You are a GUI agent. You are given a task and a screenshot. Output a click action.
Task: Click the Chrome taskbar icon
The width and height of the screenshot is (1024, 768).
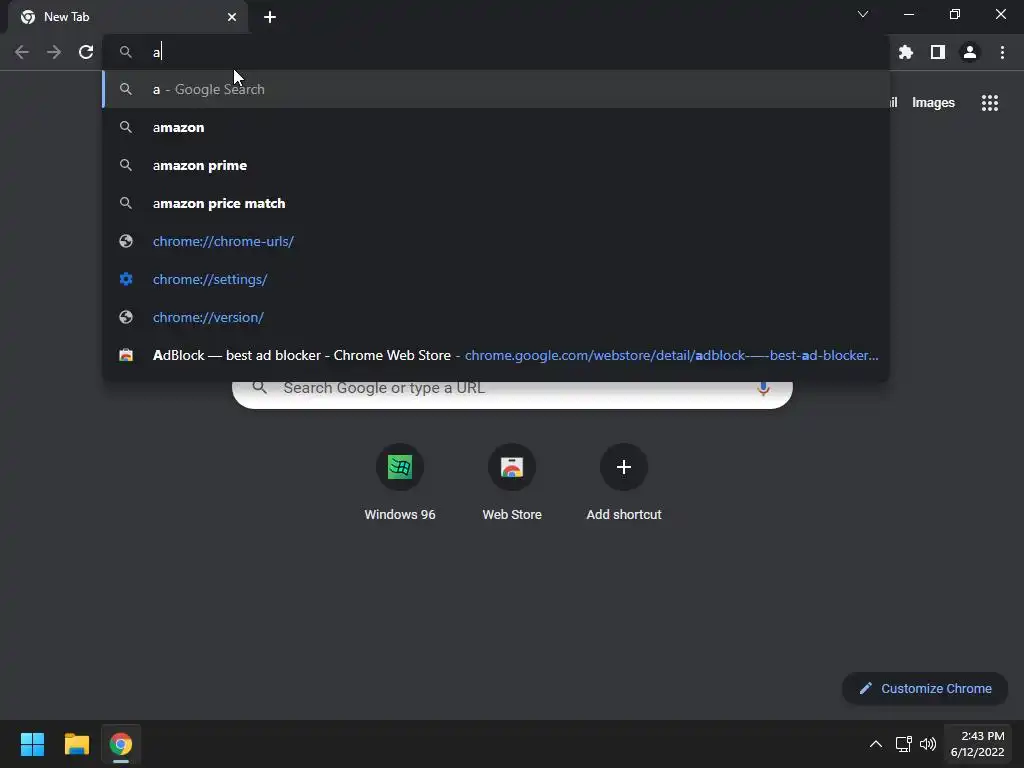point(121,744)
